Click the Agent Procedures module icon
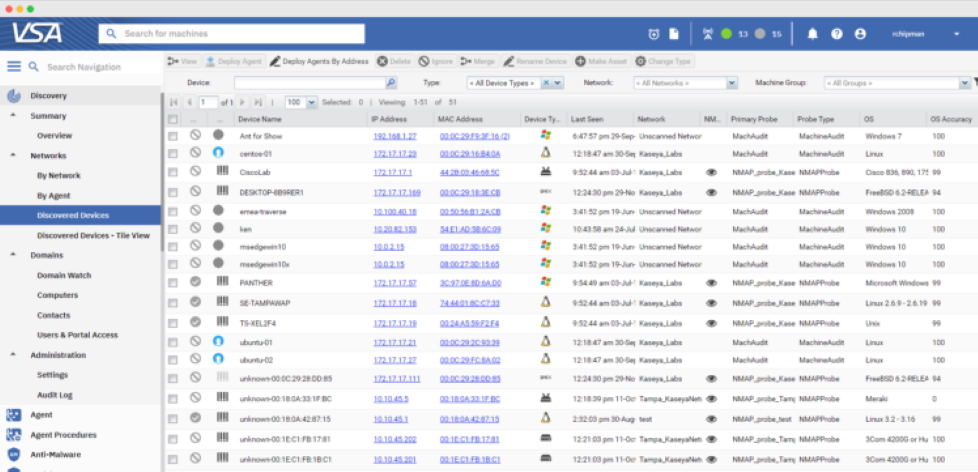The width and height of the screenshot is (978, 472). click(x=14, y=435)
